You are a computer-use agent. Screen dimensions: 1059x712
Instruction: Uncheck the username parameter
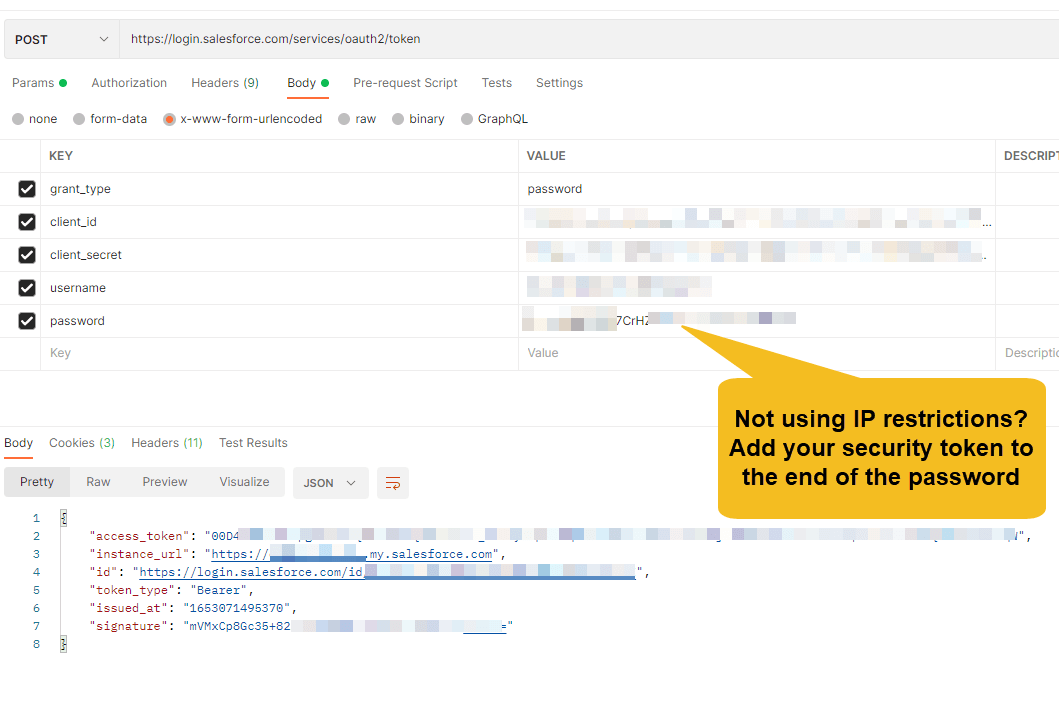tap(26, 287)
